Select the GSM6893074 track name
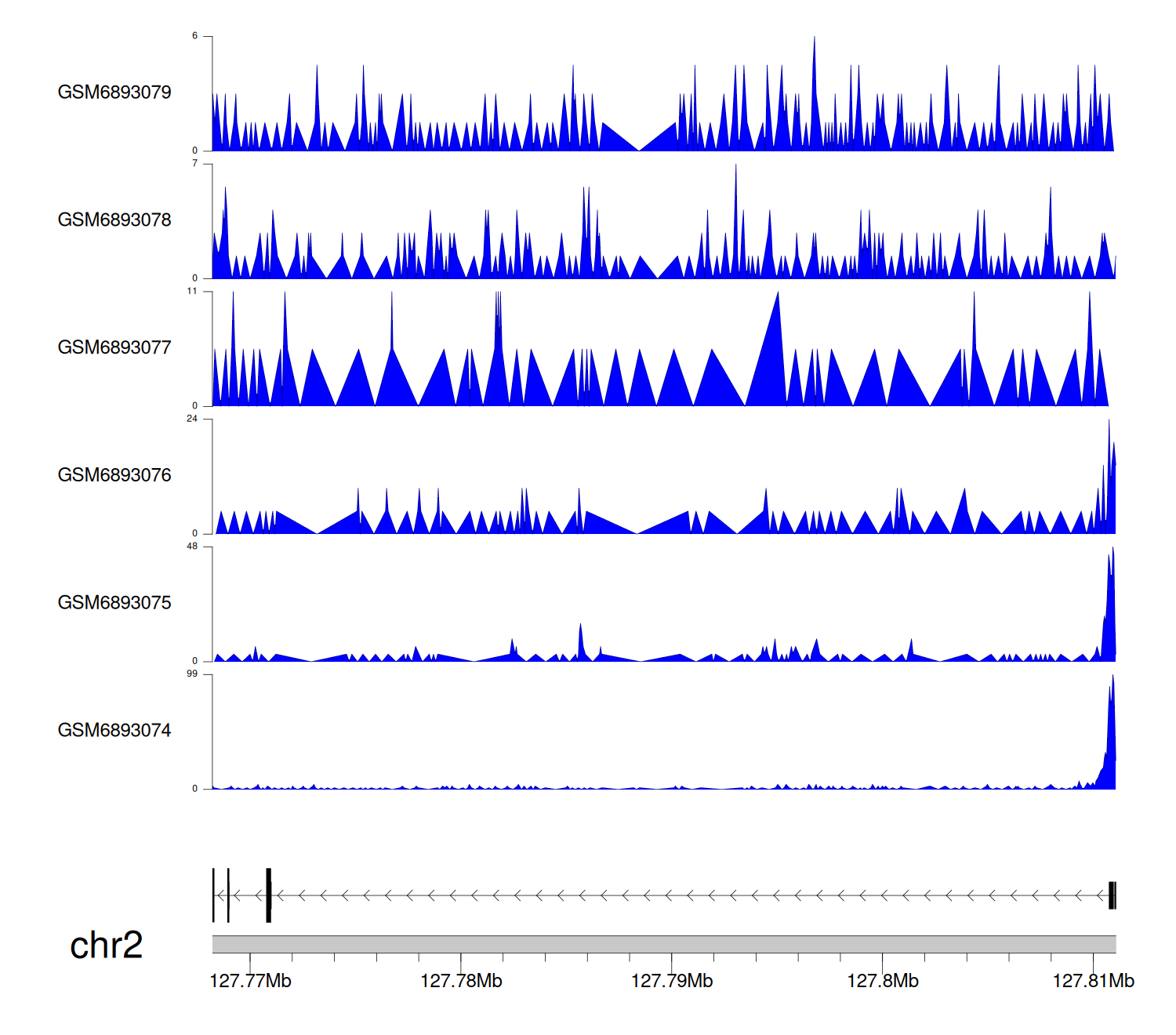1176x1035 pixels. click(x=114, y=731)
